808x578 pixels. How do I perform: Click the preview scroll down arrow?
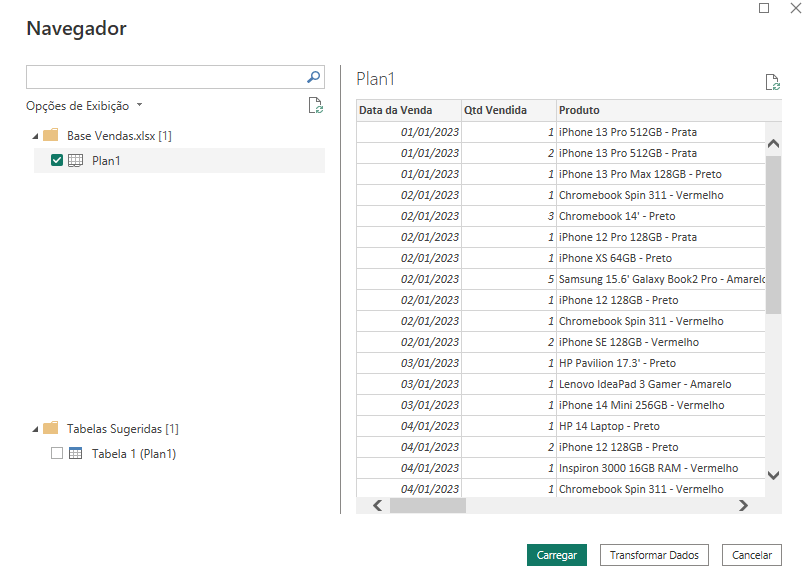[x=773, y=475]
